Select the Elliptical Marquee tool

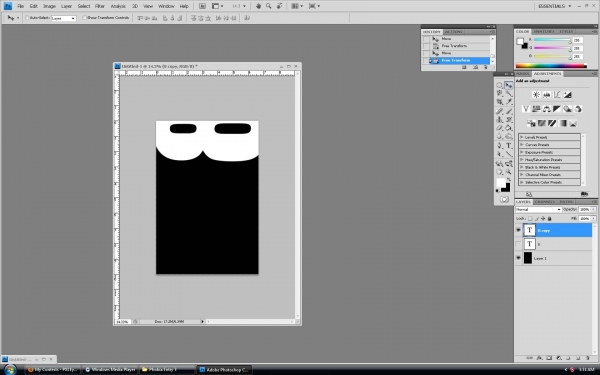click(x=499, y=85)
